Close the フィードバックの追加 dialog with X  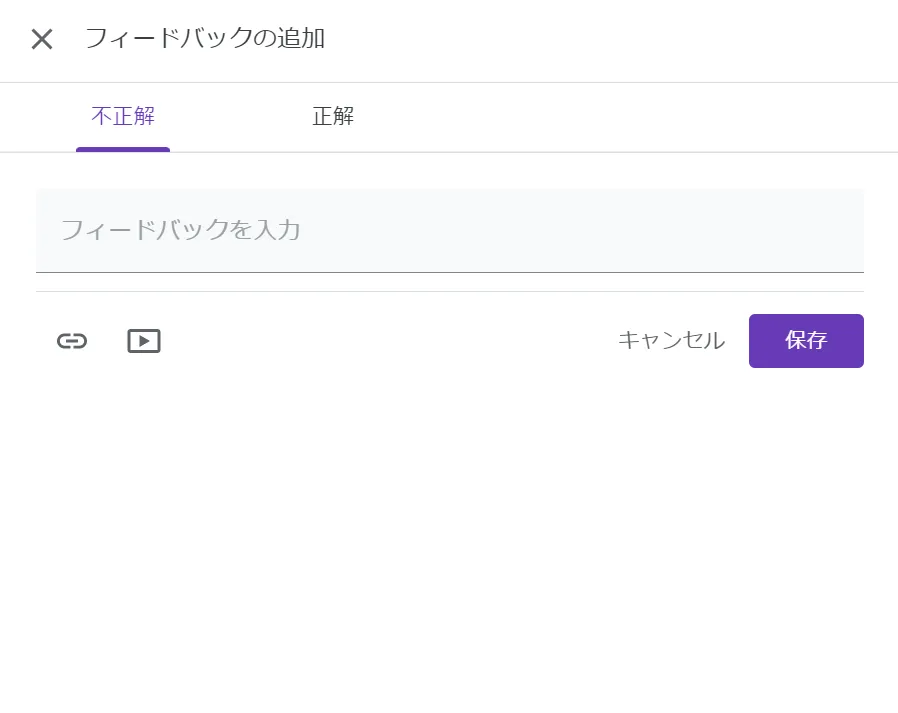pyautogui.click(x=42, y=39)
